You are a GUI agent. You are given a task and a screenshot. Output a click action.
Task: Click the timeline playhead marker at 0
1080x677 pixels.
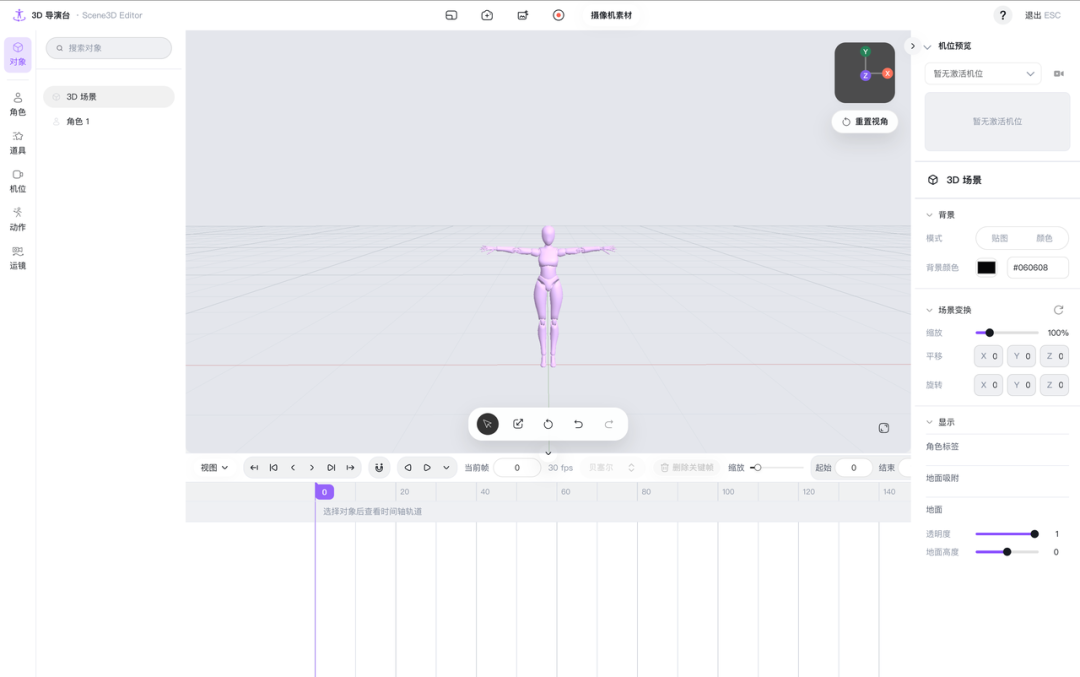[324, 492]
